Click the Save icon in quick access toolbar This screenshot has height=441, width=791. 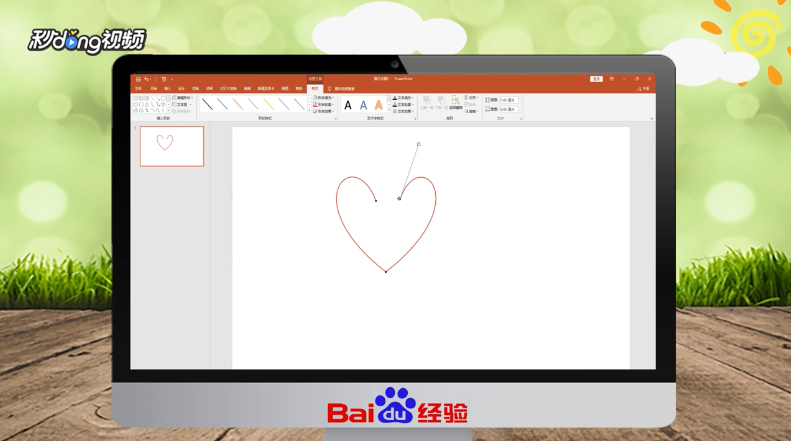[138, 79]
